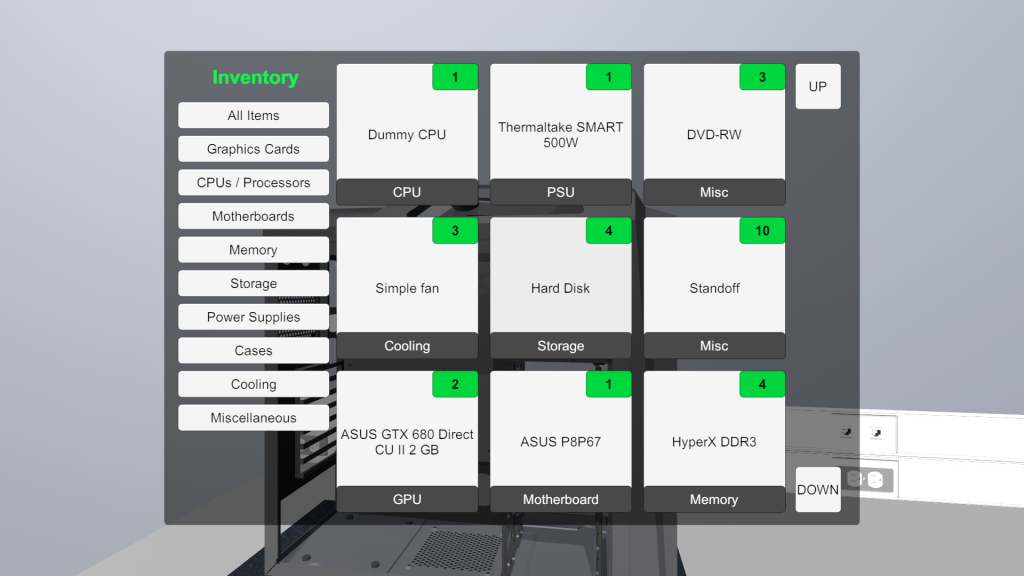Filter inventory by Memory
The height and width of the screenshot is (576, 1024).
click(253, 250)
